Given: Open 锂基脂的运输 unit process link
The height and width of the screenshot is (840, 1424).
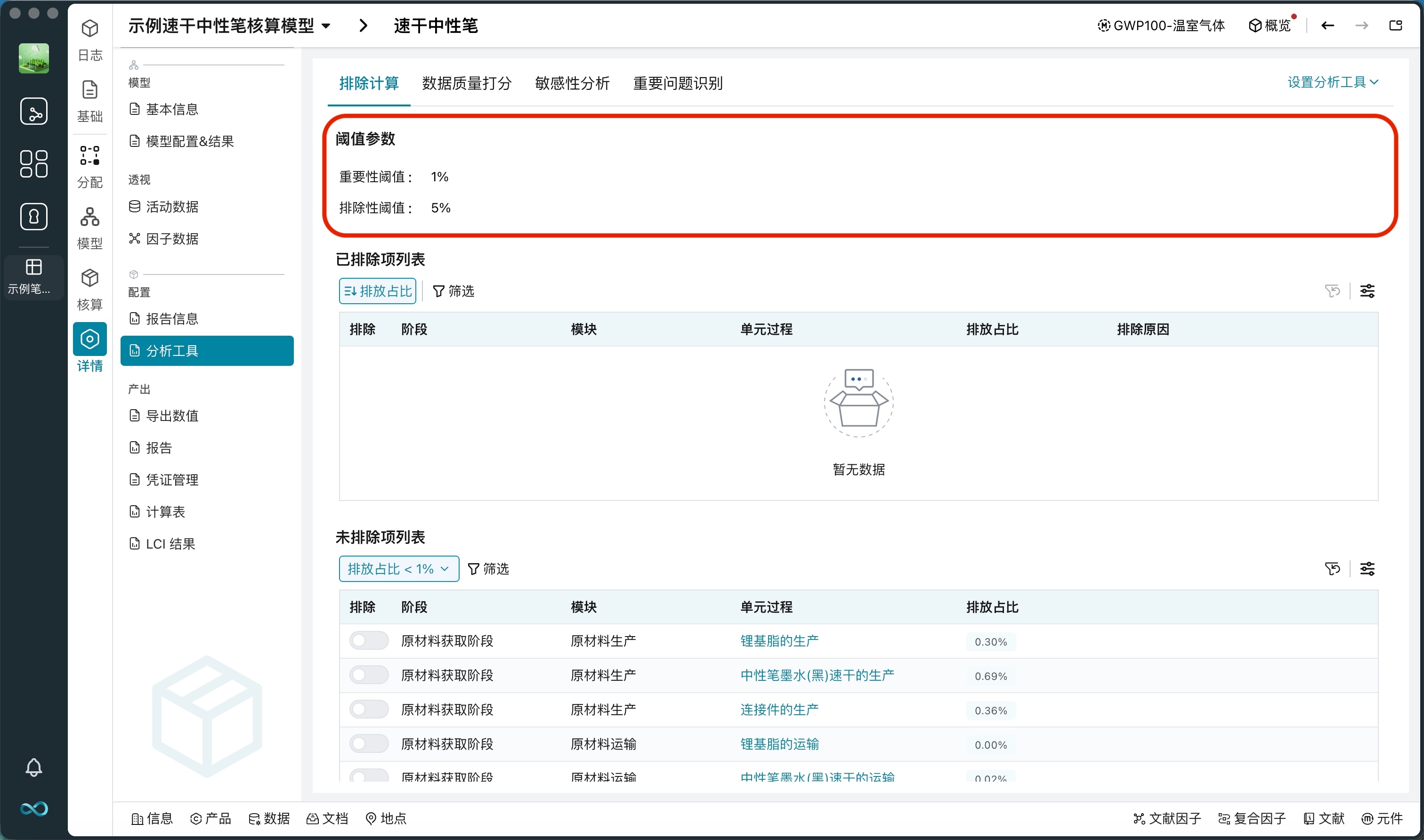Looking at the screenshot, I should 780,744.
